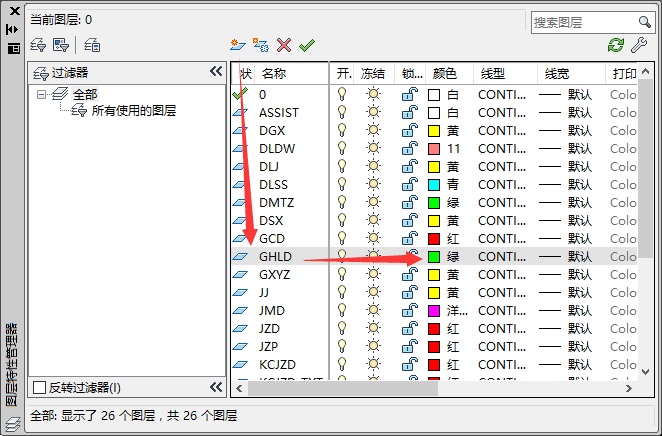Screen dimensions: 662x436
Task: Change the green color swatch of GHLD layer
Action: pos(434,257)
